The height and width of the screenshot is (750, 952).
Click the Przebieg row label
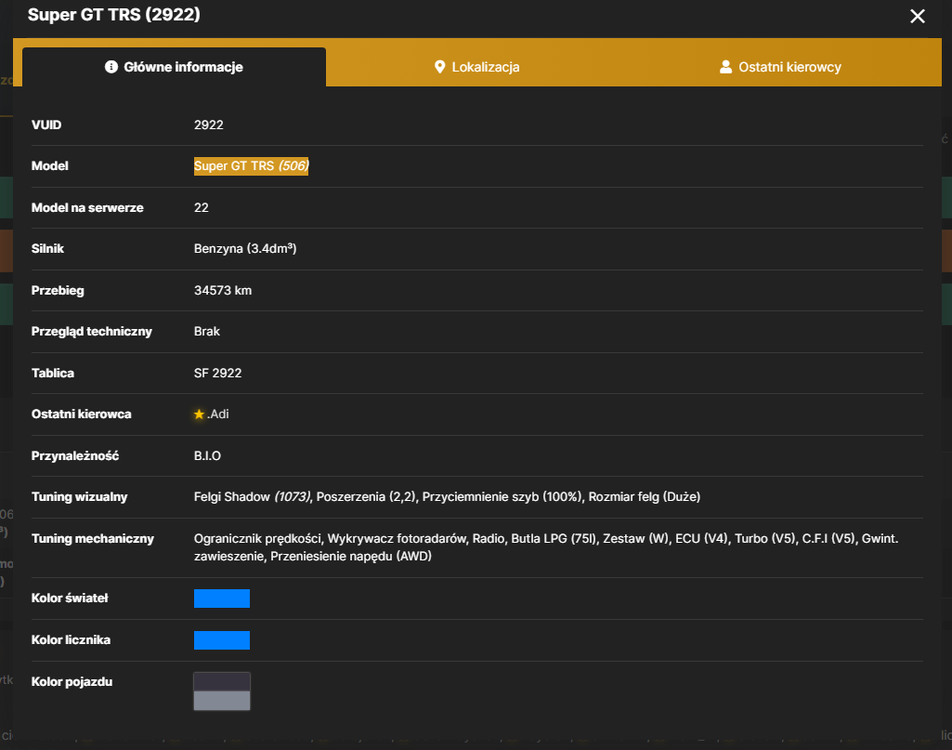point(58,290)
